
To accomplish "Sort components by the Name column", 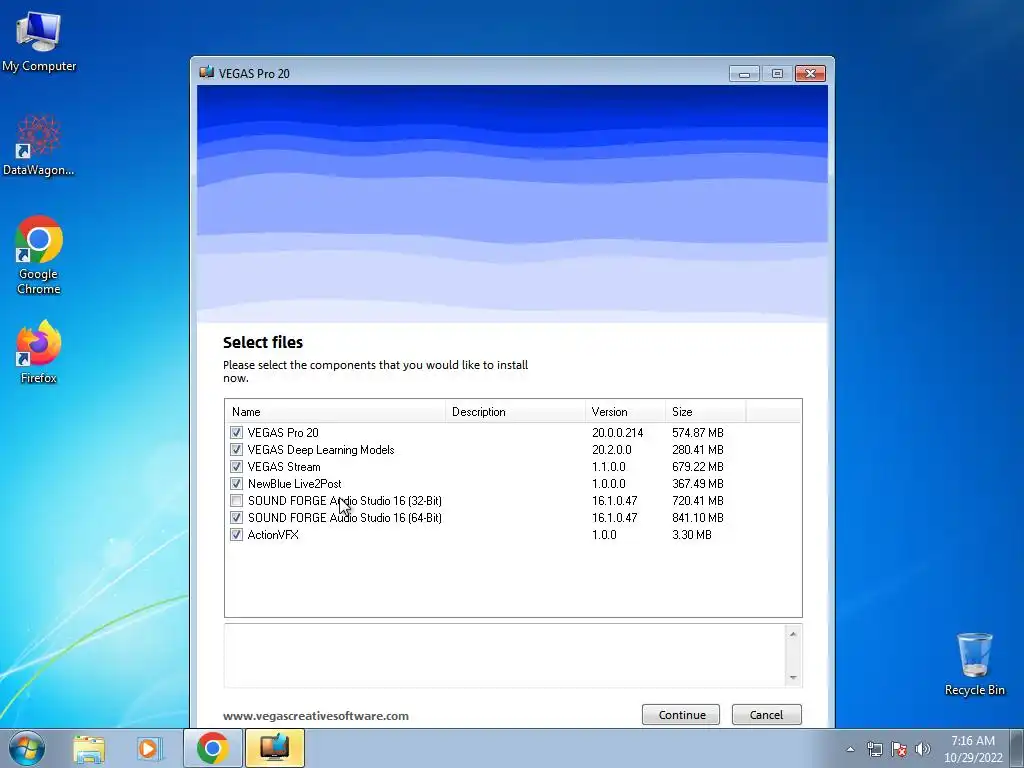I will click(336, 411).
